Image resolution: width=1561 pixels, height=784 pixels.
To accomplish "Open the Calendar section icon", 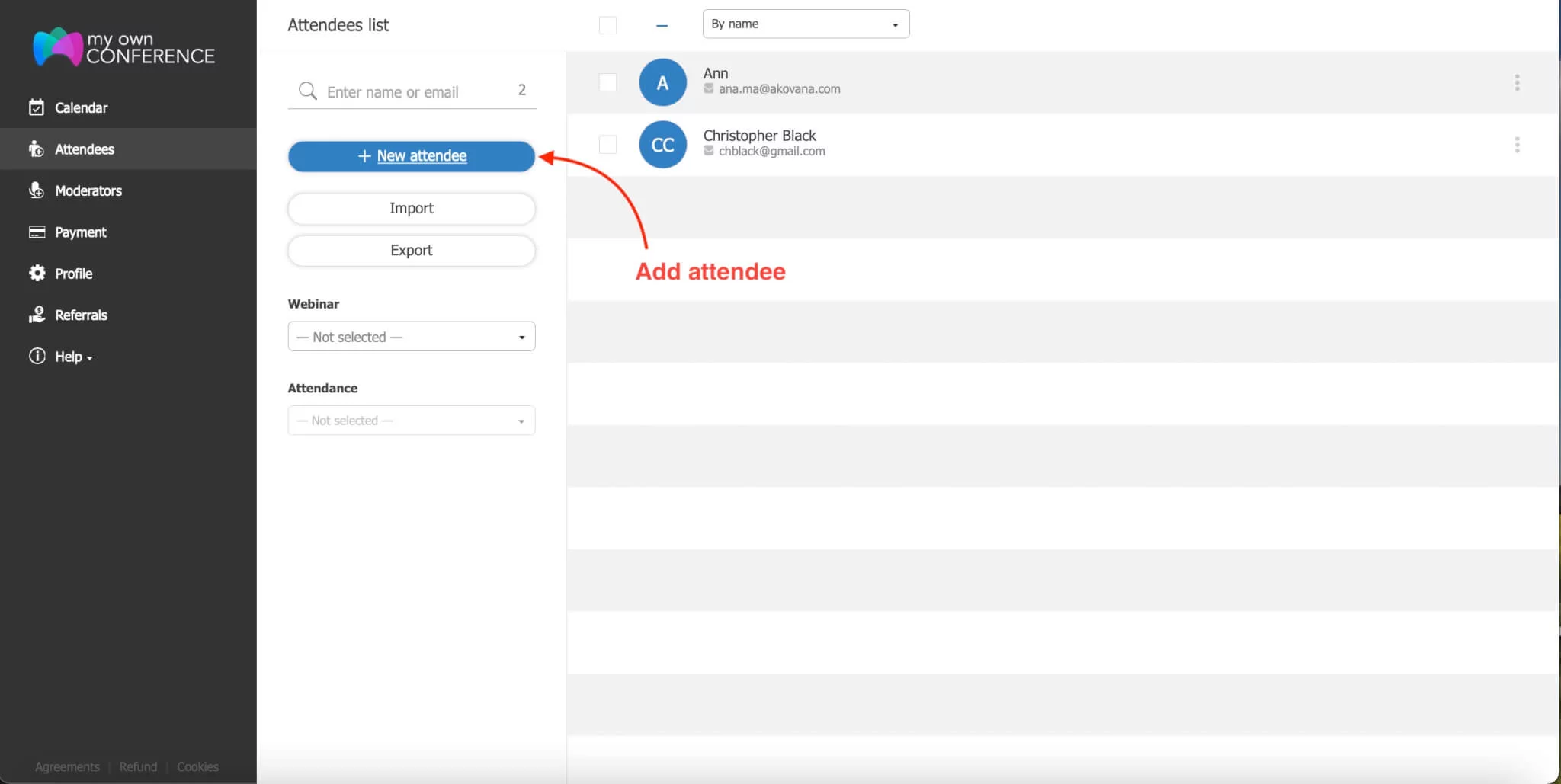I will coord(37,107).
